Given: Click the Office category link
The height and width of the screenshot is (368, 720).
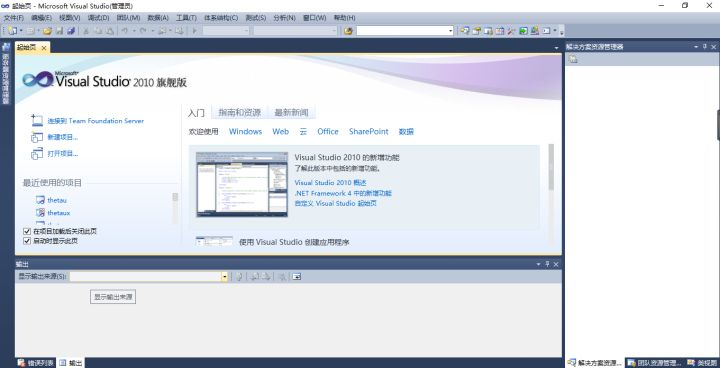Looking at the screenshot, I should tap(328, 131).
